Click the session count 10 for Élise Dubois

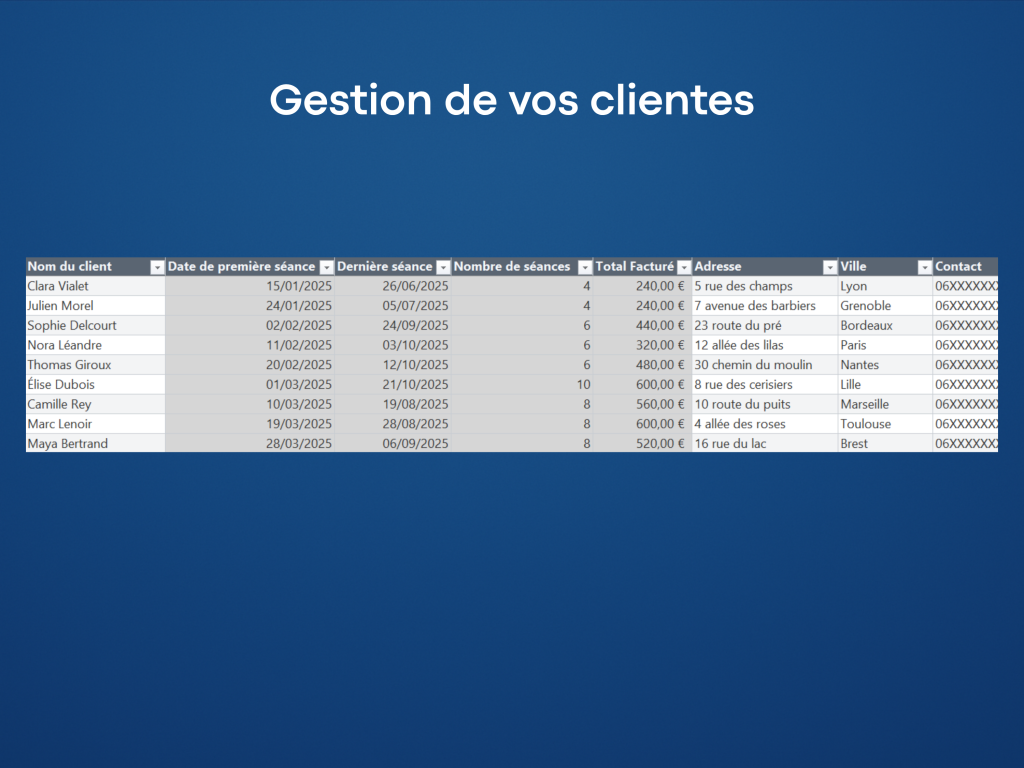pos(583,385)
